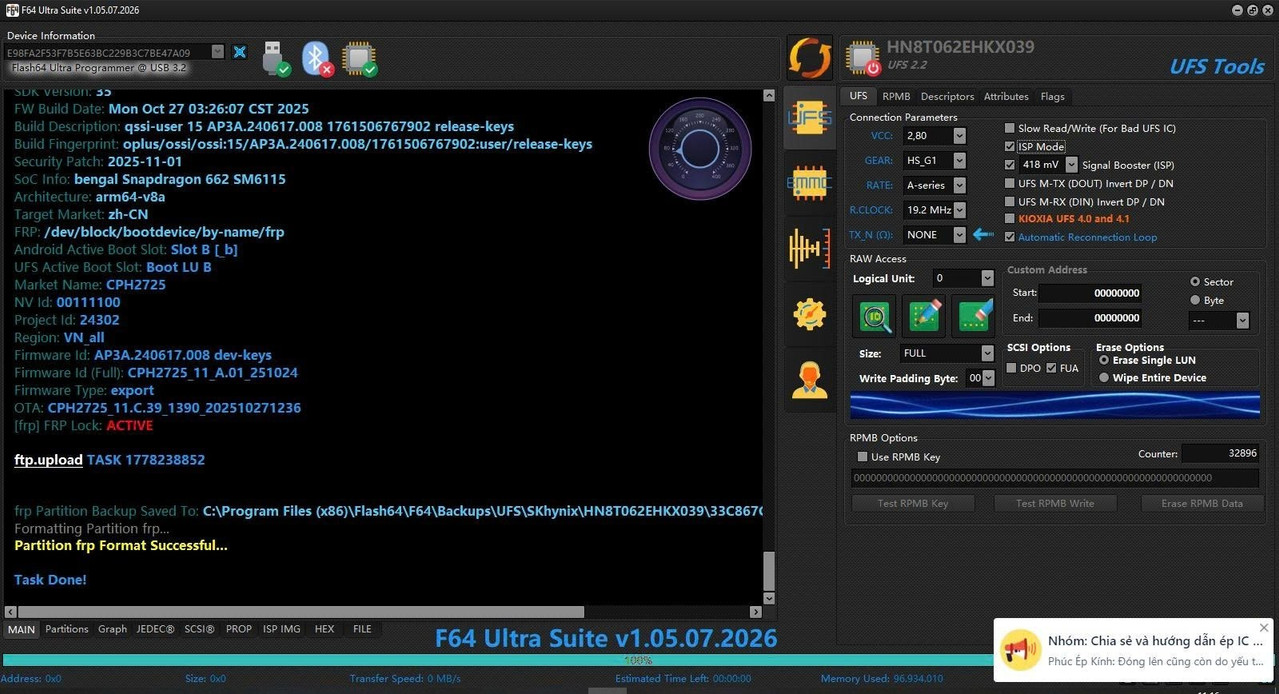1279x694 pixels.
Task: Click the orange refresh arrows icon
Action: pos(810,58)
